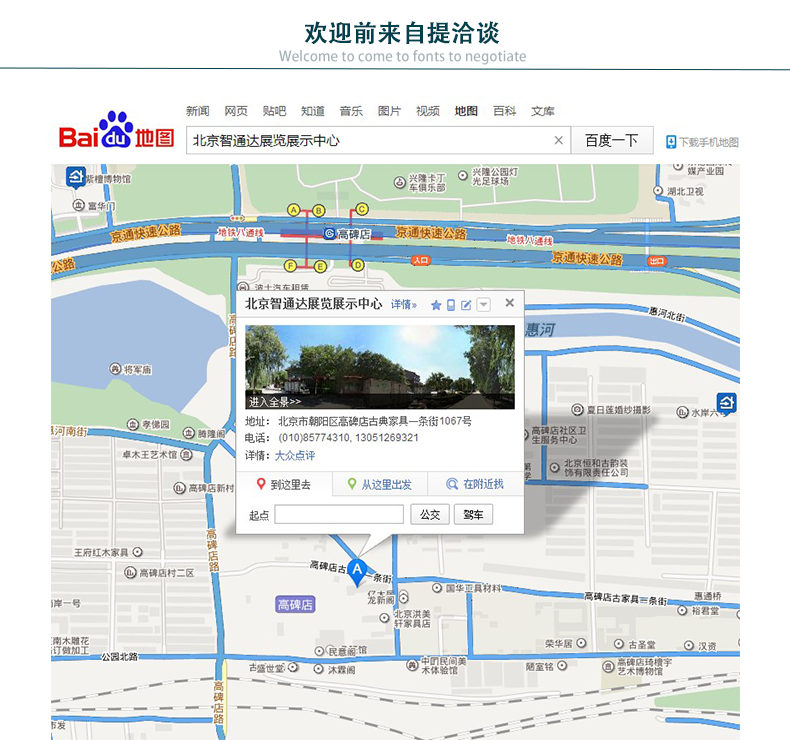Select the 从这里出发 tab
This screenshot has height=740, width=790.
pos(380,485)
